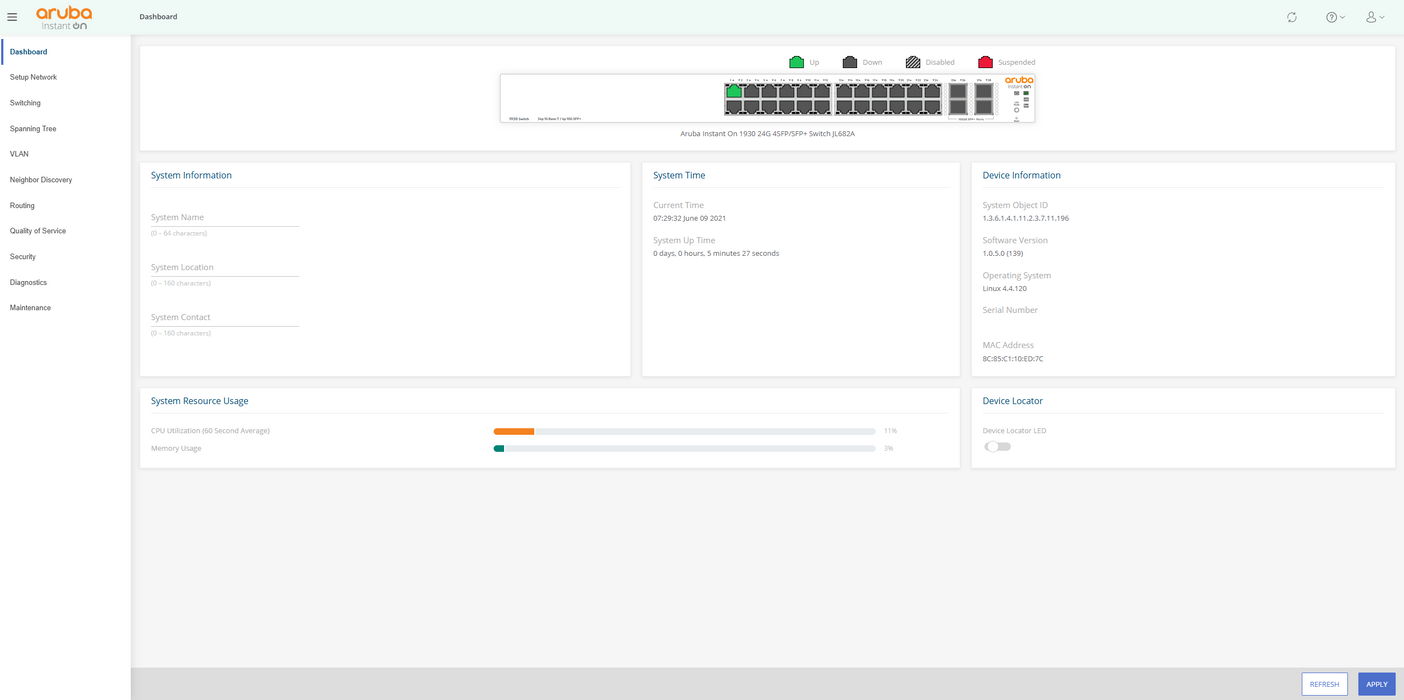
Task: Click the Serial Number label
Action: point(1010,310)
